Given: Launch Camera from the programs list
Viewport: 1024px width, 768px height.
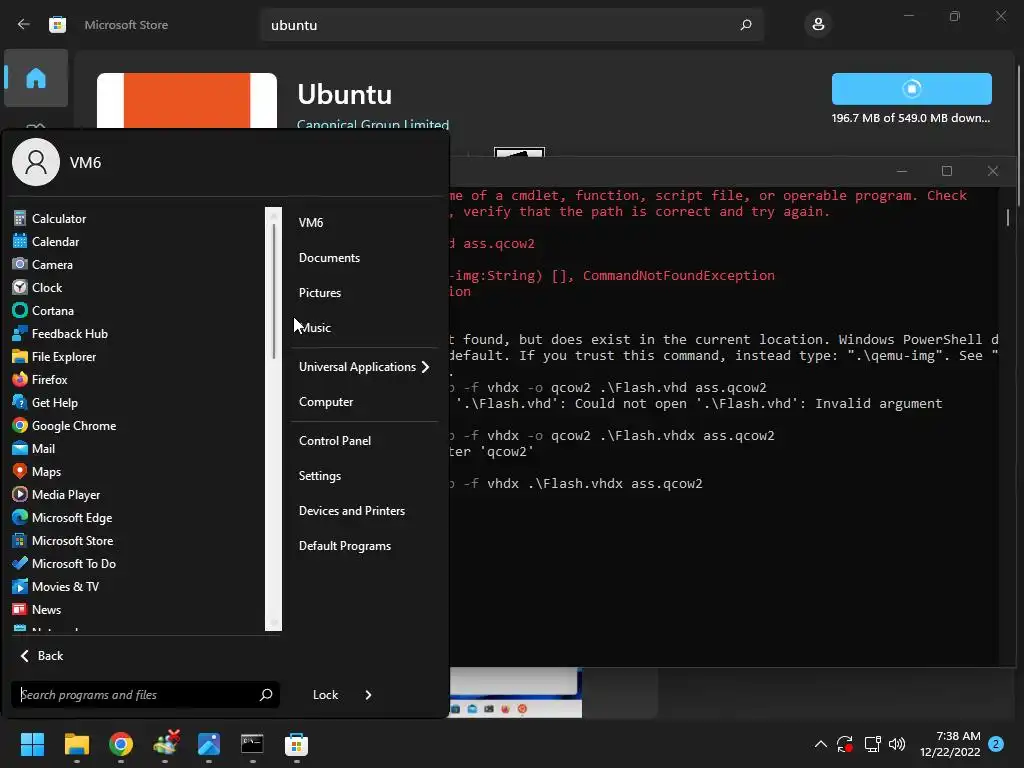Looking at the screenshot, I should coord(42,264).
